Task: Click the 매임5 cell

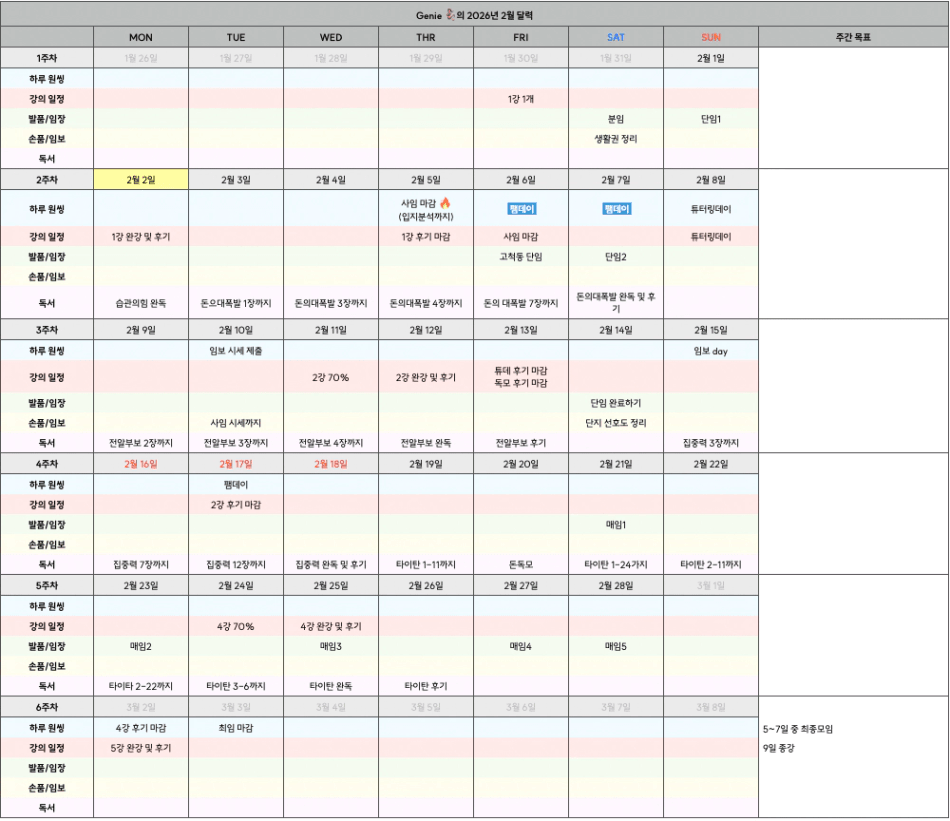Action: [x=616, y=646]
